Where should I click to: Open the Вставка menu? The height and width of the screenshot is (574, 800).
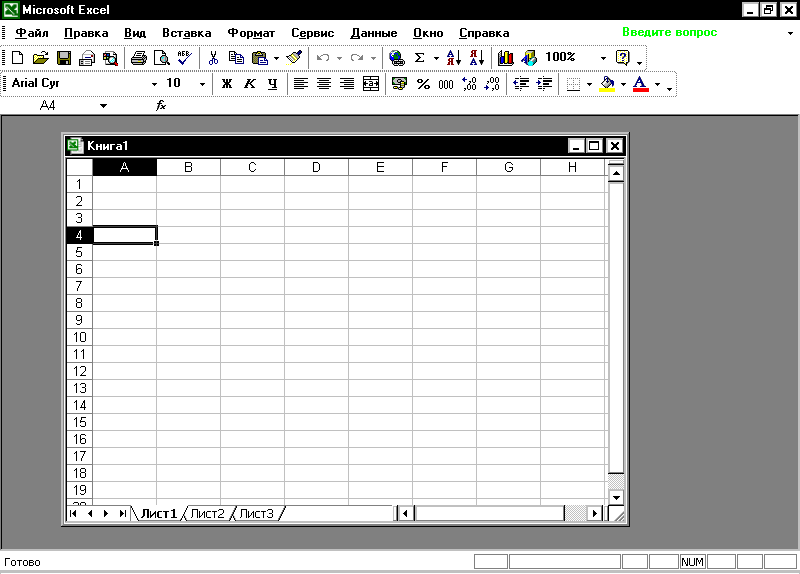point(187,33)
